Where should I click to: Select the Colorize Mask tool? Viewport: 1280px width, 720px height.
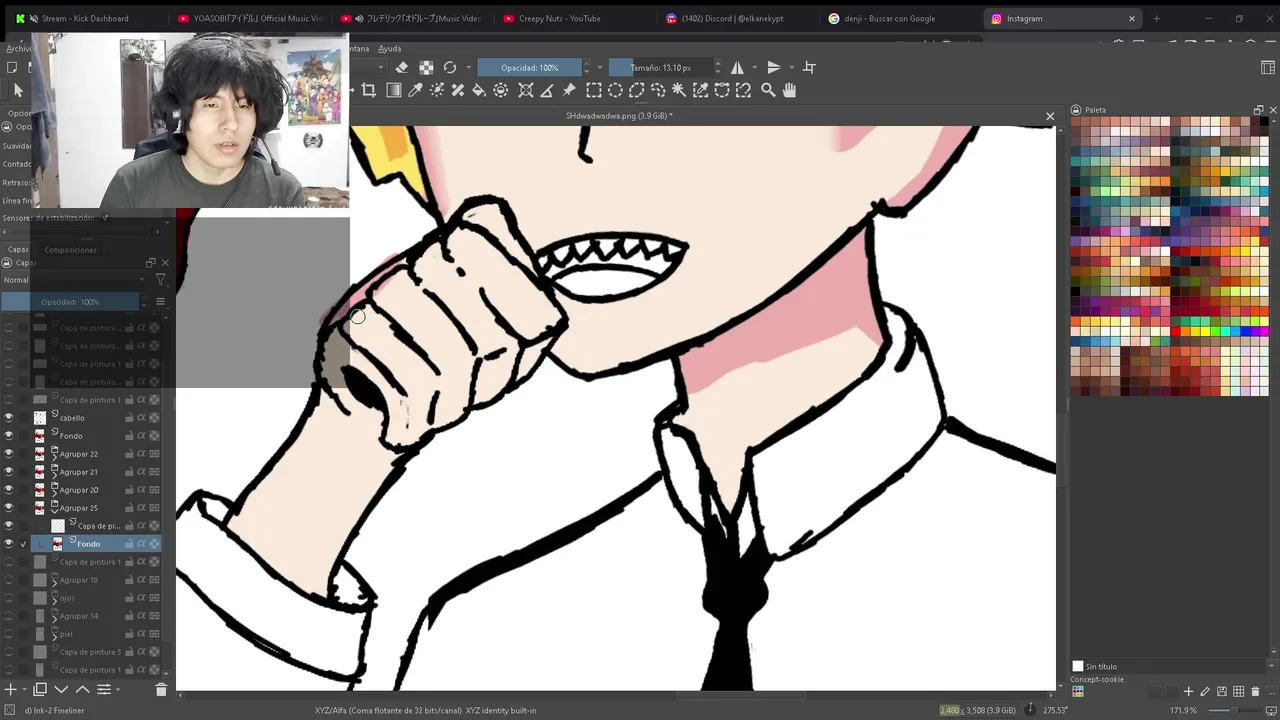[437, 90]
